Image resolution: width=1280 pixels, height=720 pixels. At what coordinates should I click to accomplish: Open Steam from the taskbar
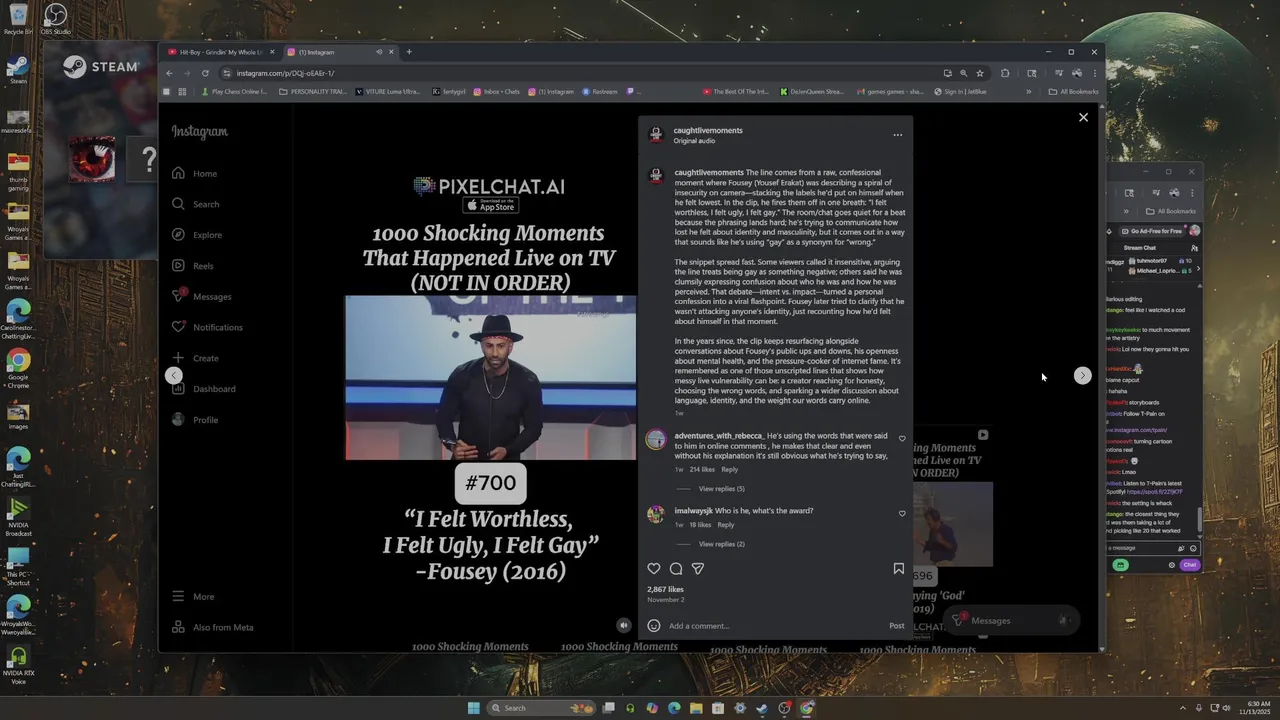762,708
